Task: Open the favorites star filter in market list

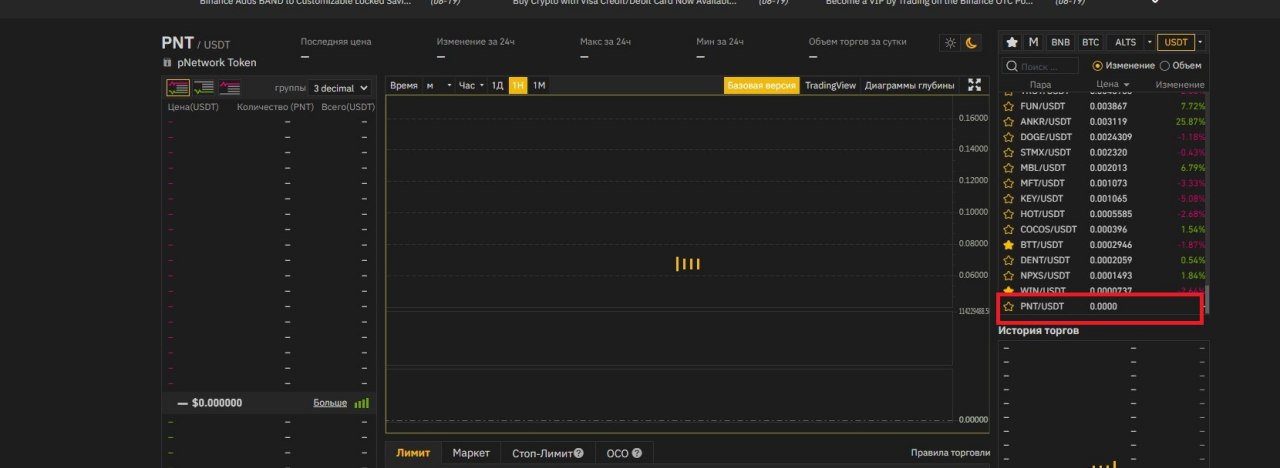Action: coord(1012,42)
